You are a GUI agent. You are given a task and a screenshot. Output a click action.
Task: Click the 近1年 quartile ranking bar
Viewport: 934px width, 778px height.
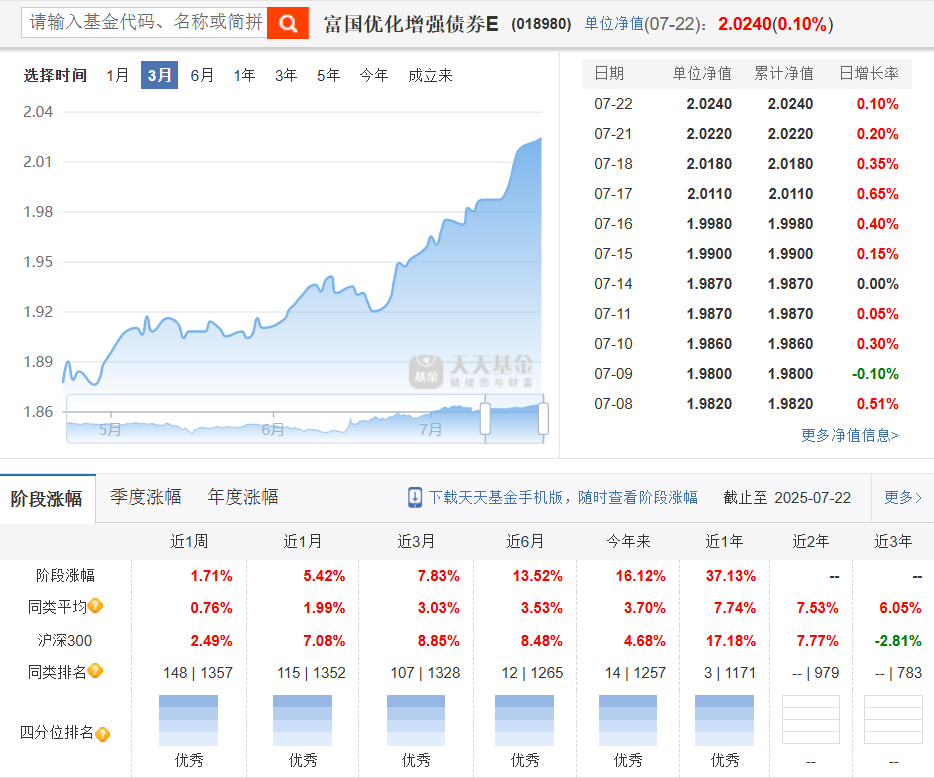coord(724,720)
